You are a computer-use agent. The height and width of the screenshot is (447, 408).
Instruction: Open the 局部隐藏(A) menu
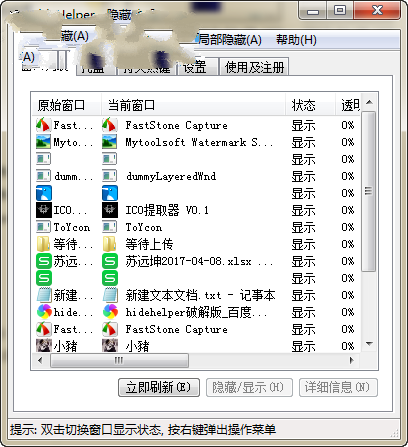[229, 40]
